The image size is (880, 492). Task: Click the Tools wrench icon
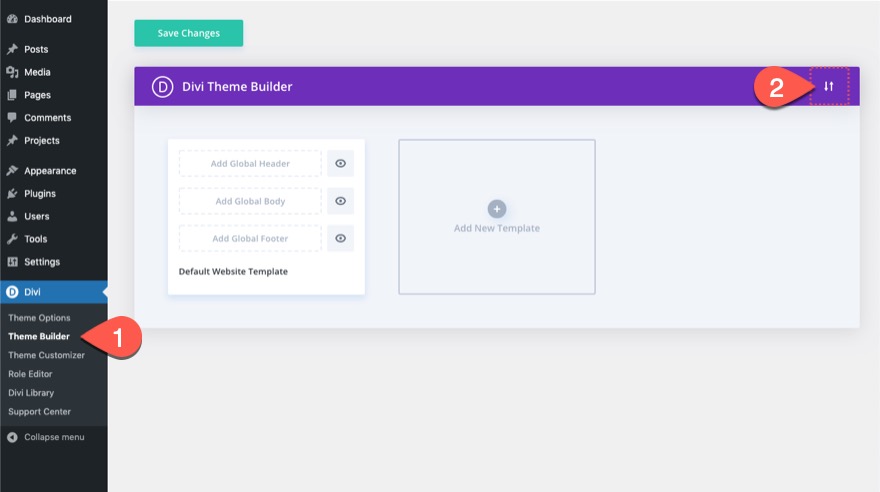[12, 239]
